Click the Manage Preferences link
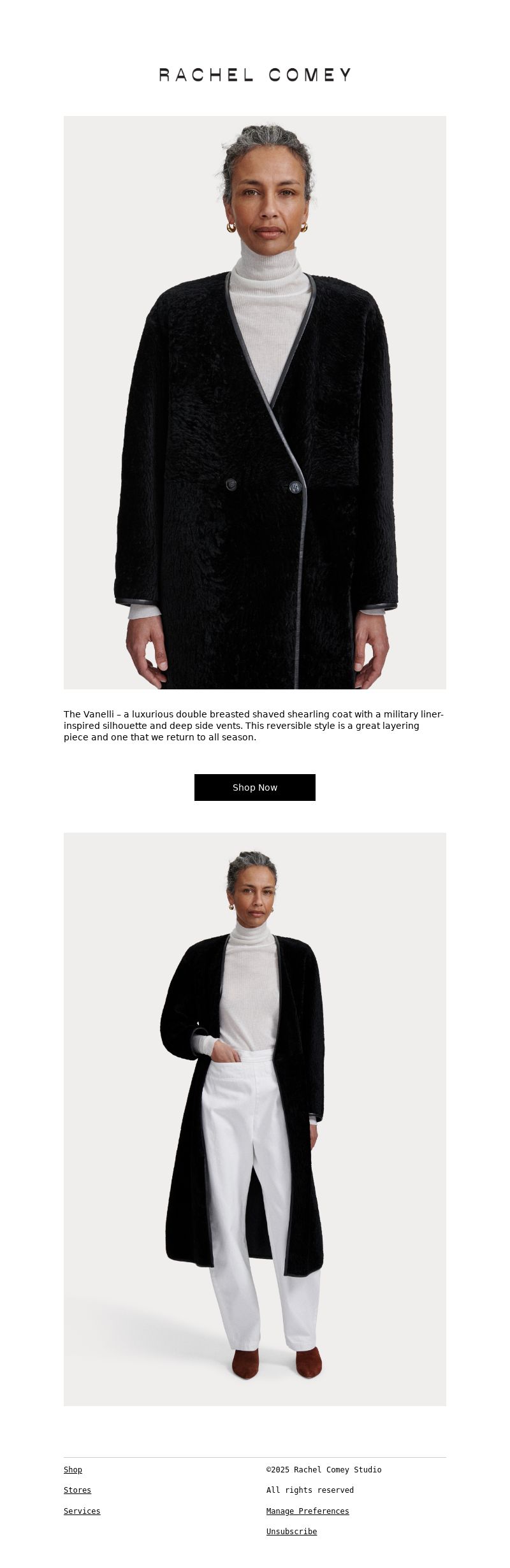 (307, 1511)
